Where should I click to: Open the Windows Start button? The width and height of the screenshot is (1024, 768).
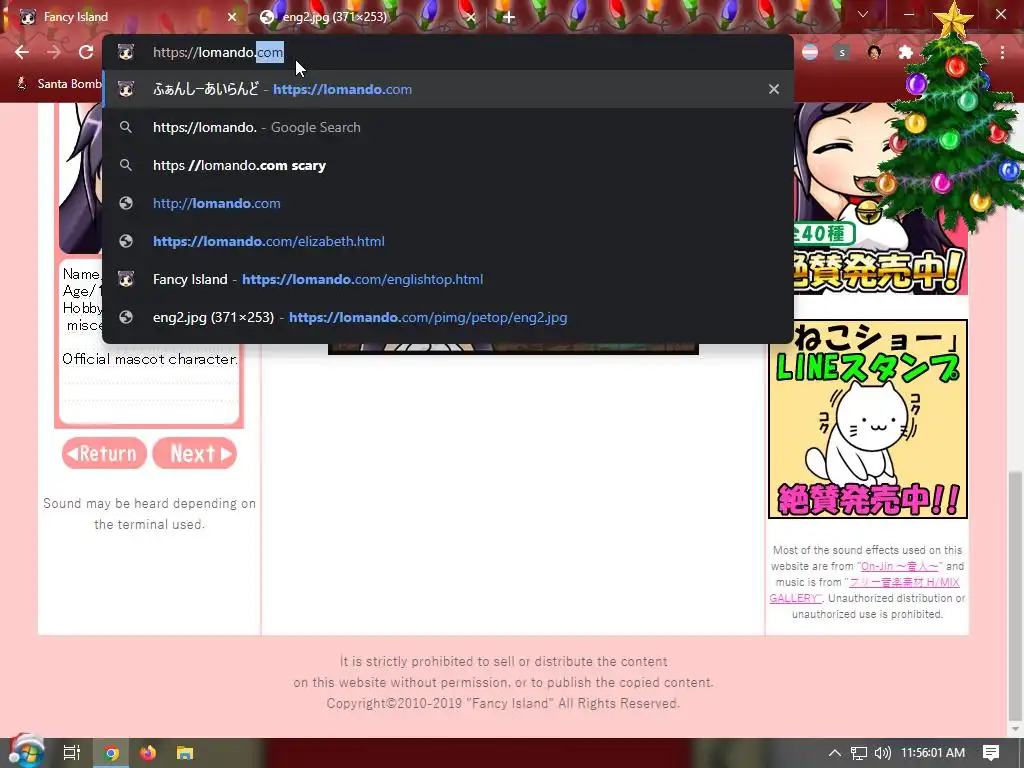coord(26,753)
